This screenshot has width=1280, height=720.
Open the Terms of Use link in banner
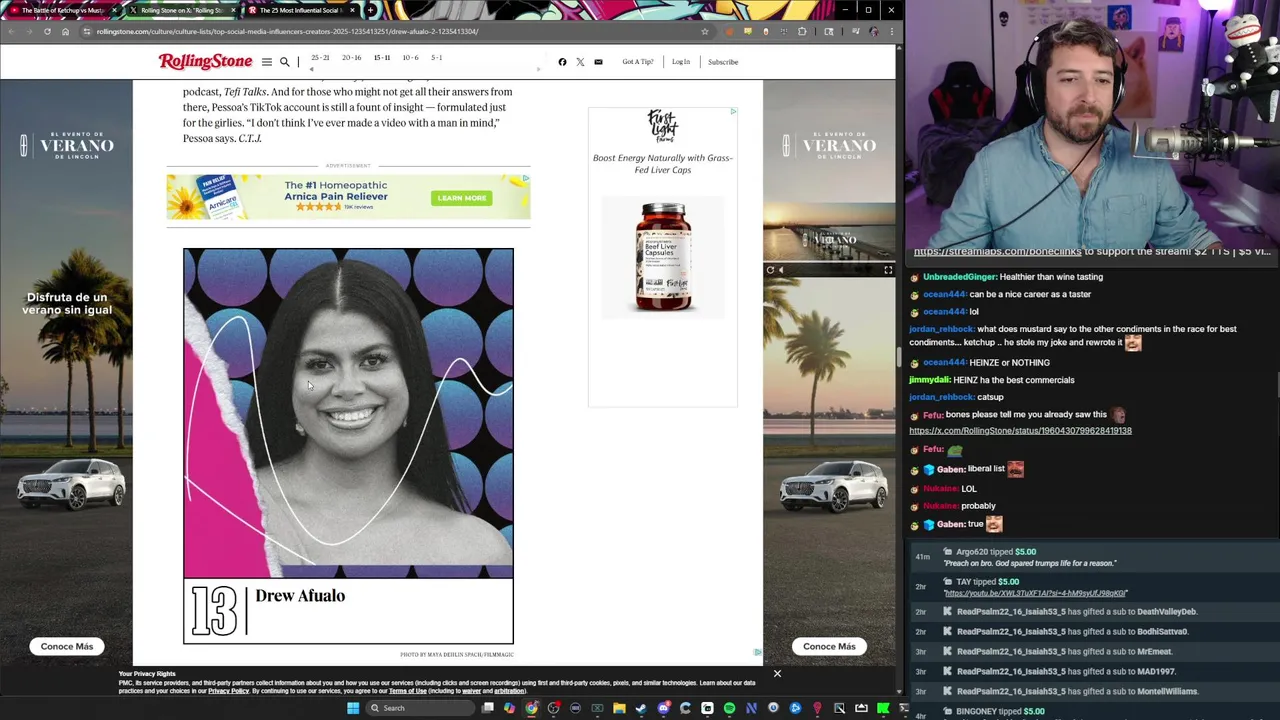pyautogui.click(x=408, y=691)
